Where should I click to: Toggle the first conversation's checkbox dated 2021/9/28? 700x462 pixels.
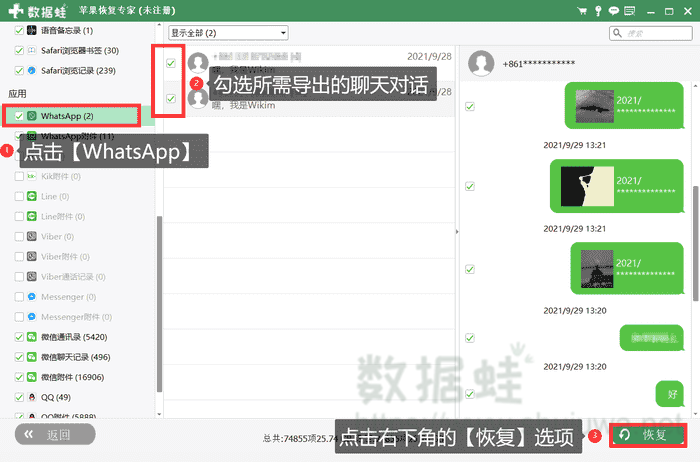(171, 63)
